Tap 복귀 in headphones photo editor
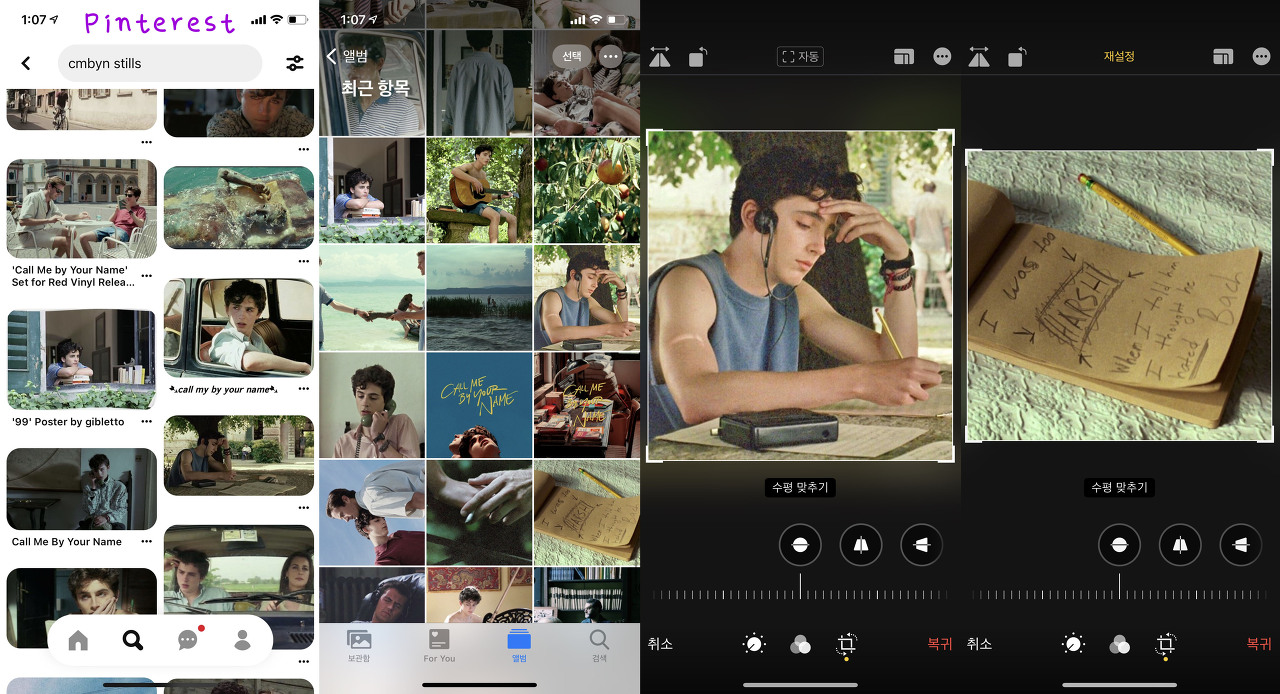 [x=939, y=644]
